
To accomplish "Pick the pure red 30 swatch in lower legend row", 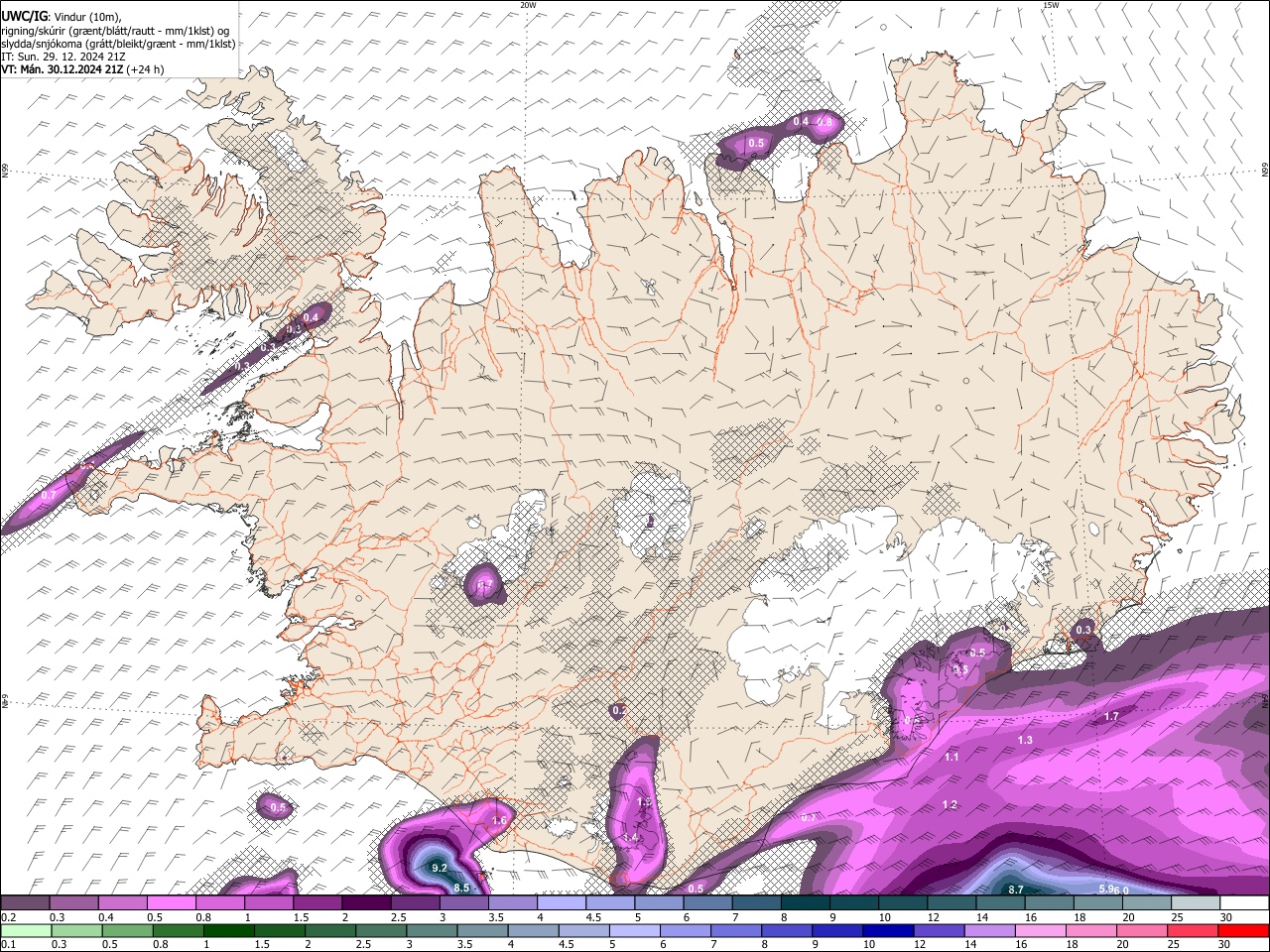I will click(x=1244, y=930).
